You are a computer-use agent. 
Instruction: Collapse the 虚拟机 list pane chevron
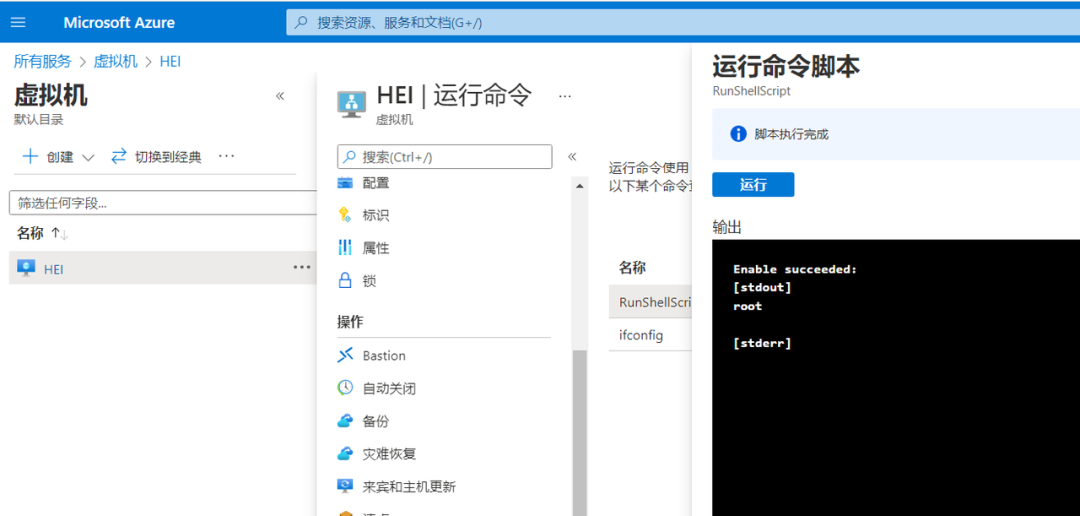coord(280,96)
